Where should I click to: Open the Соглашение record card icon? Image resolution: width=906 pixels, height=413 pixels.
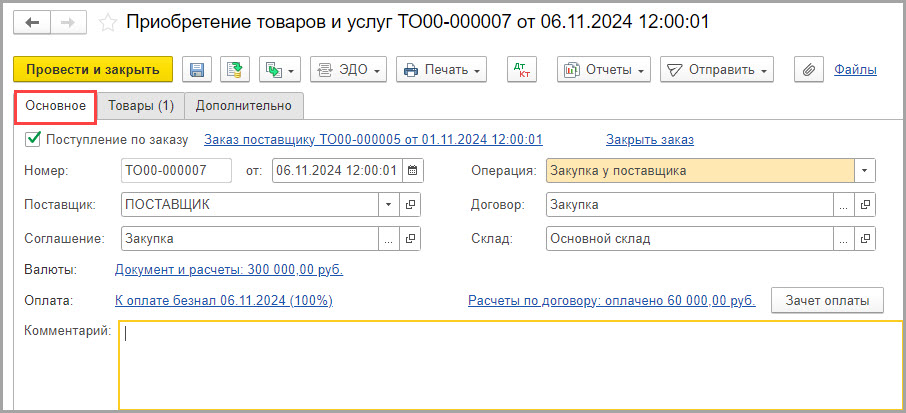click(x=410, y=239)
